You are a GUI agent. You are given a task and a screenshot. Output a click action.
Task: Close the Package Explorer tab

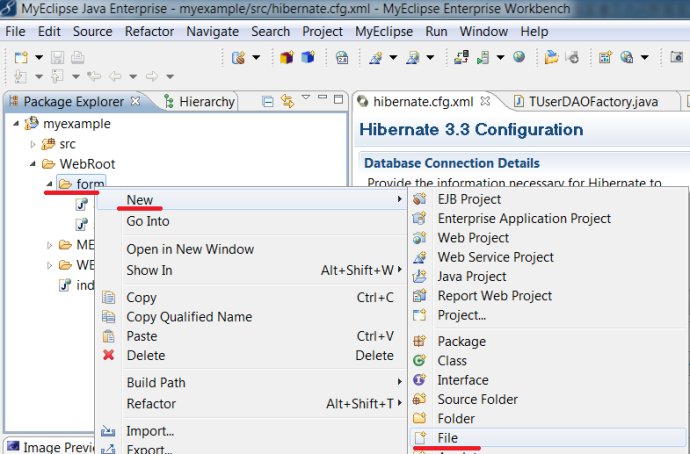(136, 101)
